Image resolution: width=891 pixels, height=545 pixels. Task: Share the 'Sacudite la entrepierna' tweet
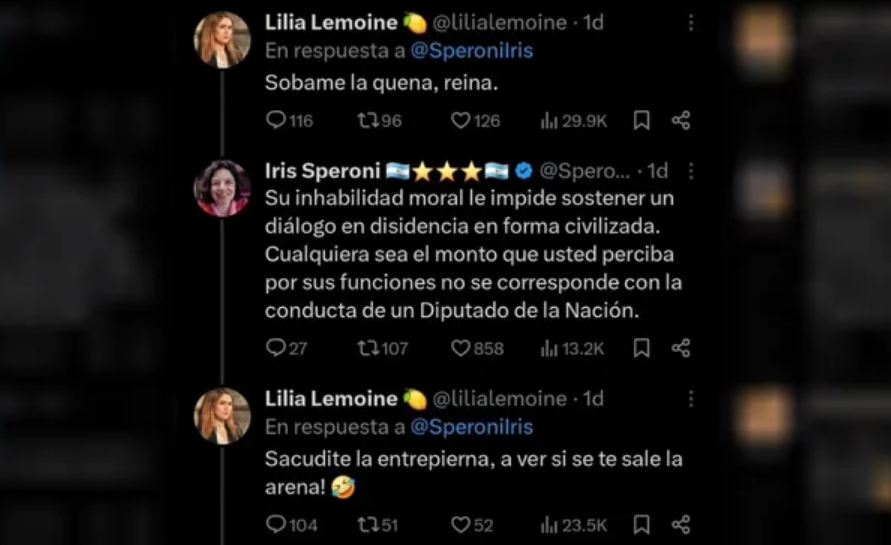pos(681,525)
